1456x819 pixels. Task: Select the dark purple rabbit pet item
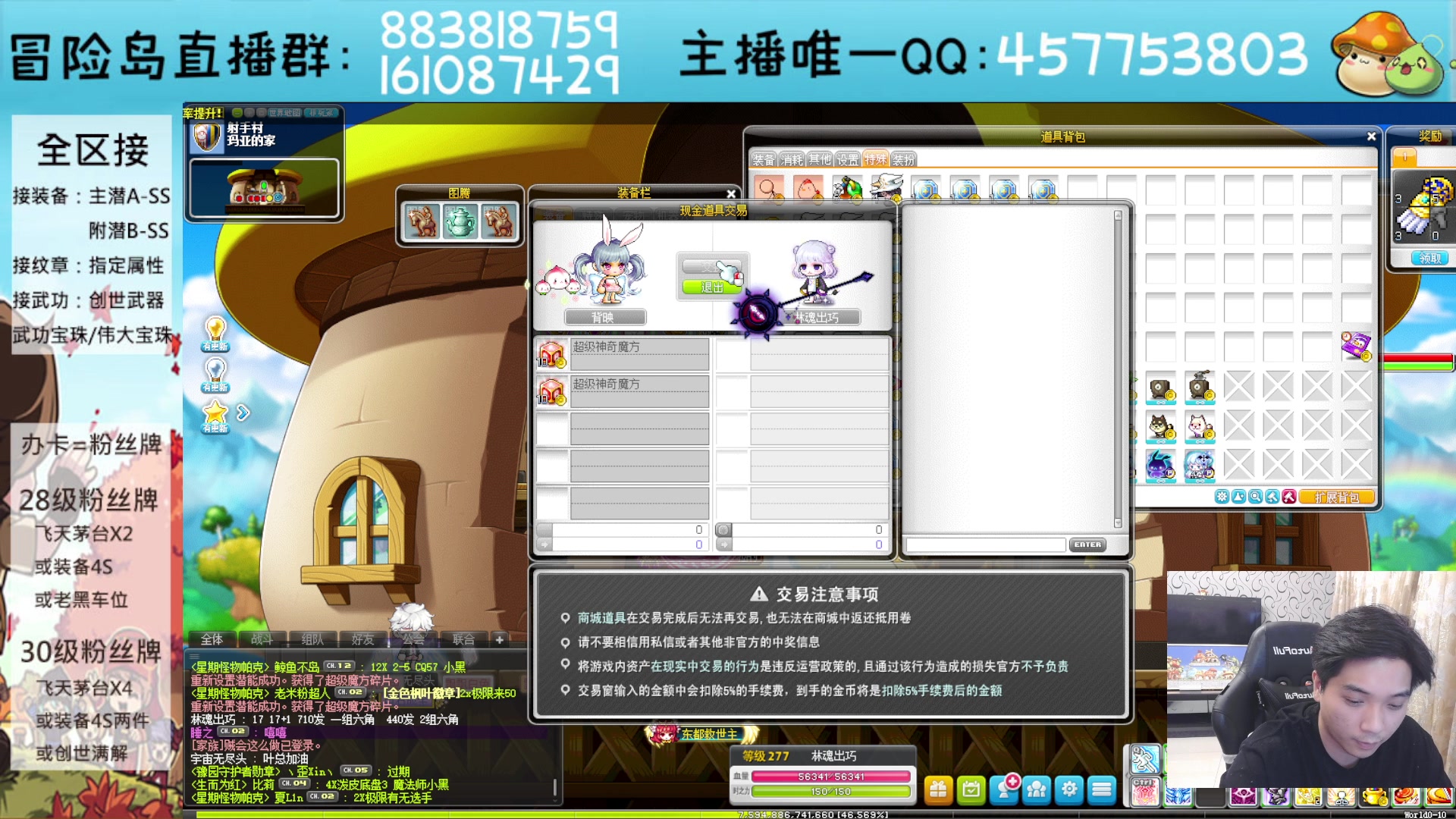1160,466
